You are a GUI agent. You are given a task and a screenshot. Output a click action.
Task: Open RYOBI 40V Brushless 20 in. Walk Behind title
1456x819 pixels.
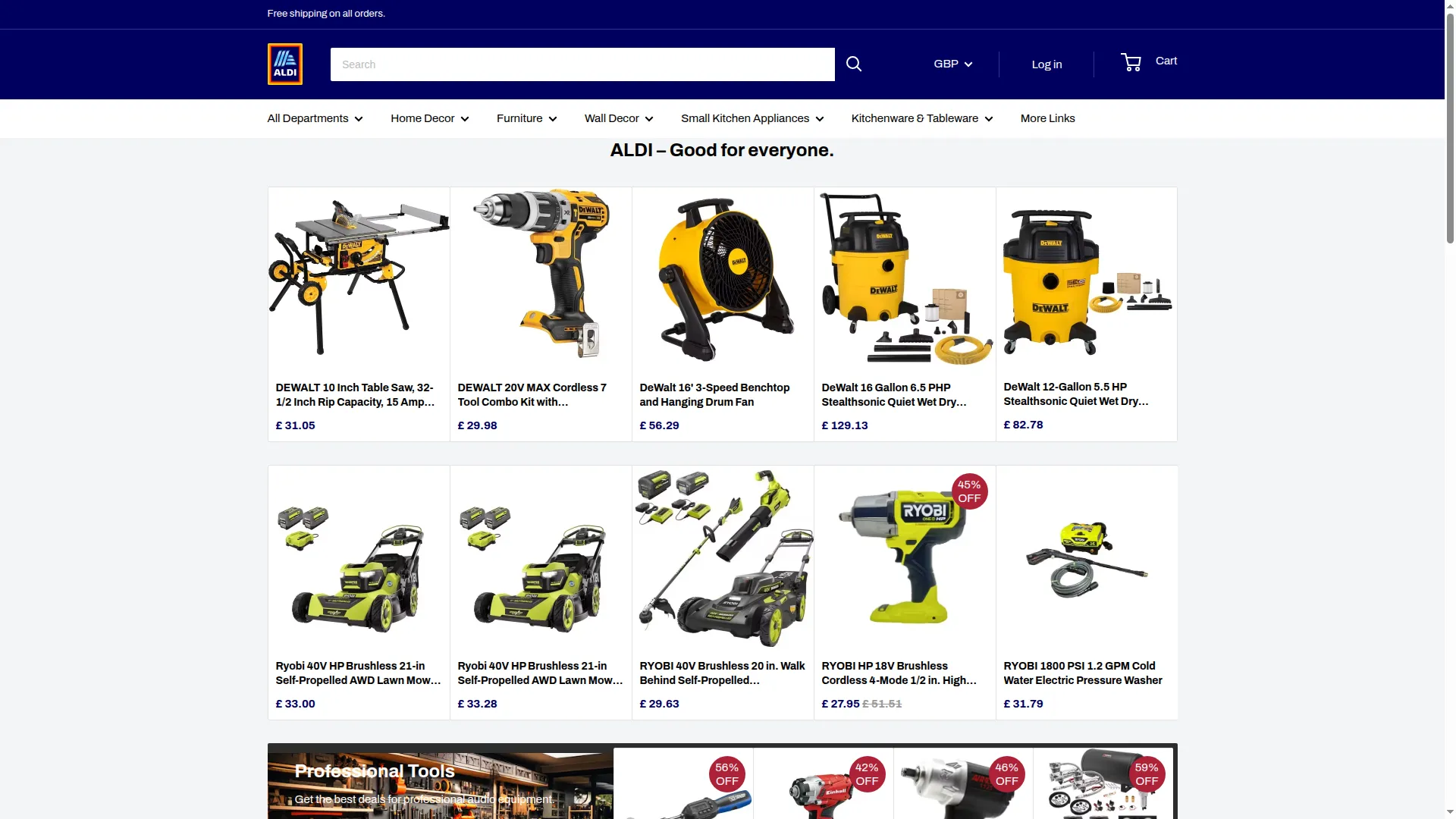(x=723, y=673)
